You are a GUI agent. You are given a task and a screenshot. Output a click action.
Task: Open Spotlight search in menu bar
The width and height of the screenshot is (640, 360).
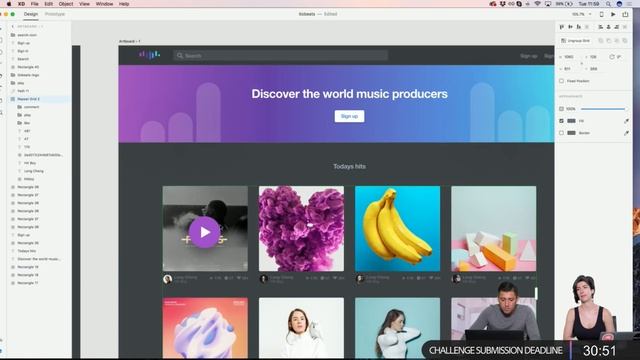[608, 4]
